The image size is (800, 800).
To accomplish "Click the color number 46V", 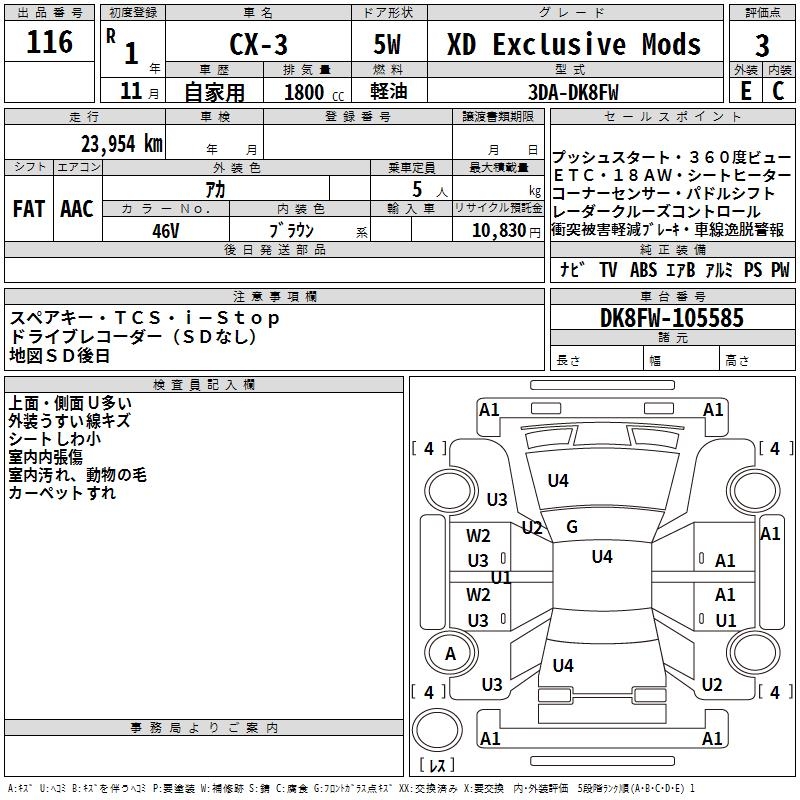I will [165, 231].
